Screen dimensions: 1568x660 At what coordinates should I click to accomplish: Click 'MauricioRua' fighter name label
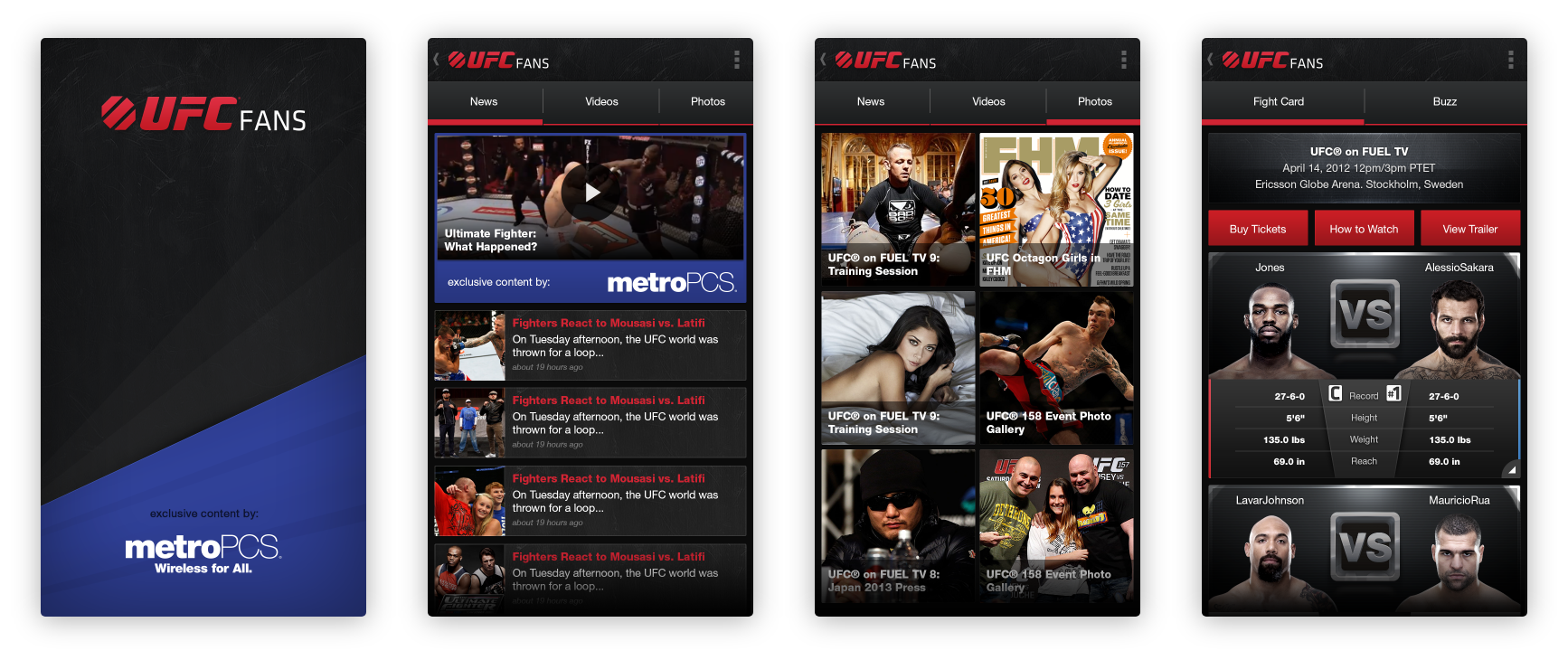point(1459,500)
